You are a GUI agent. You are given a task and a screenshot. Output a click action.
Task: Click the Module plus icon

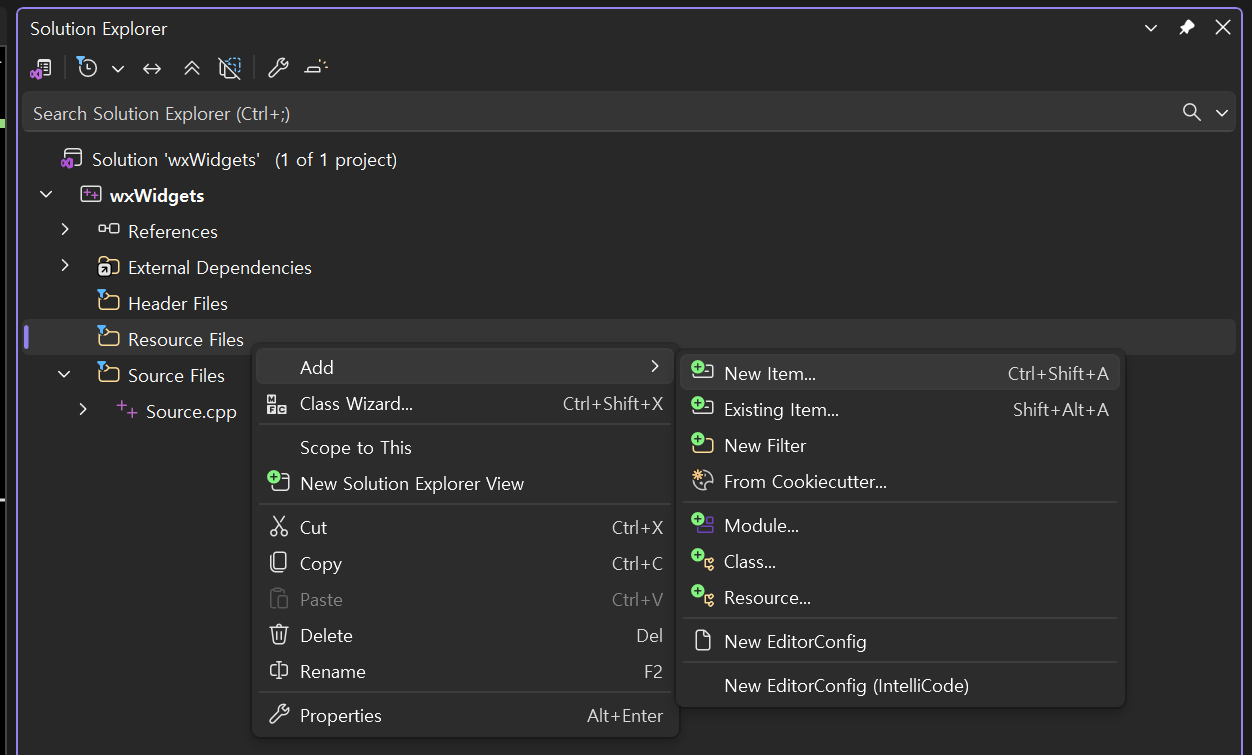click(702, 523)
